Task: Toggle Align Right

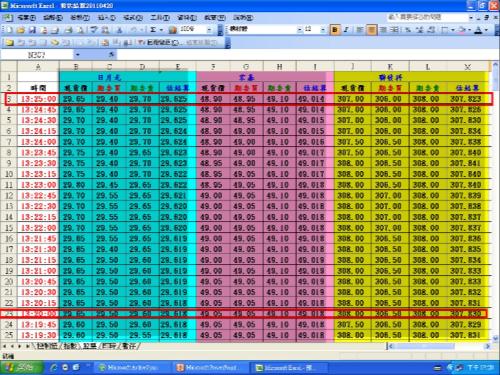Action: point(383,30)
